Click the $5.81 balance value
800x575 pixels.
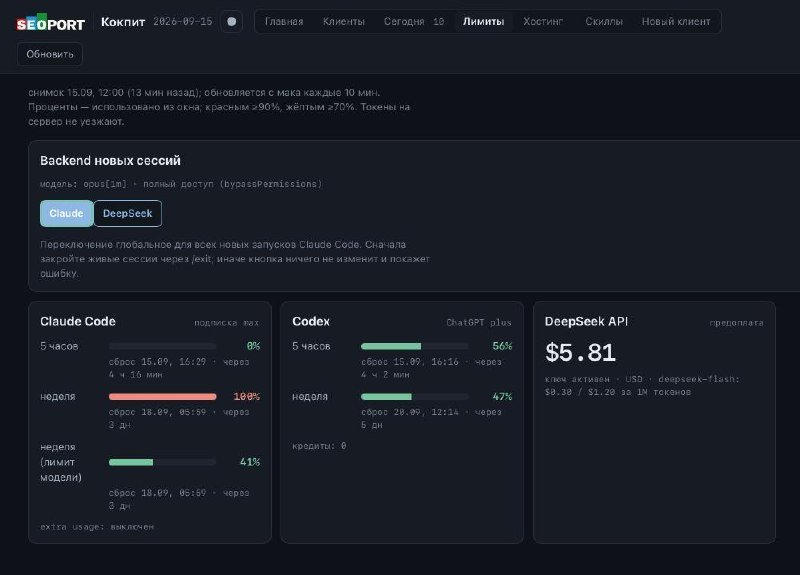[x=581, y=353]
